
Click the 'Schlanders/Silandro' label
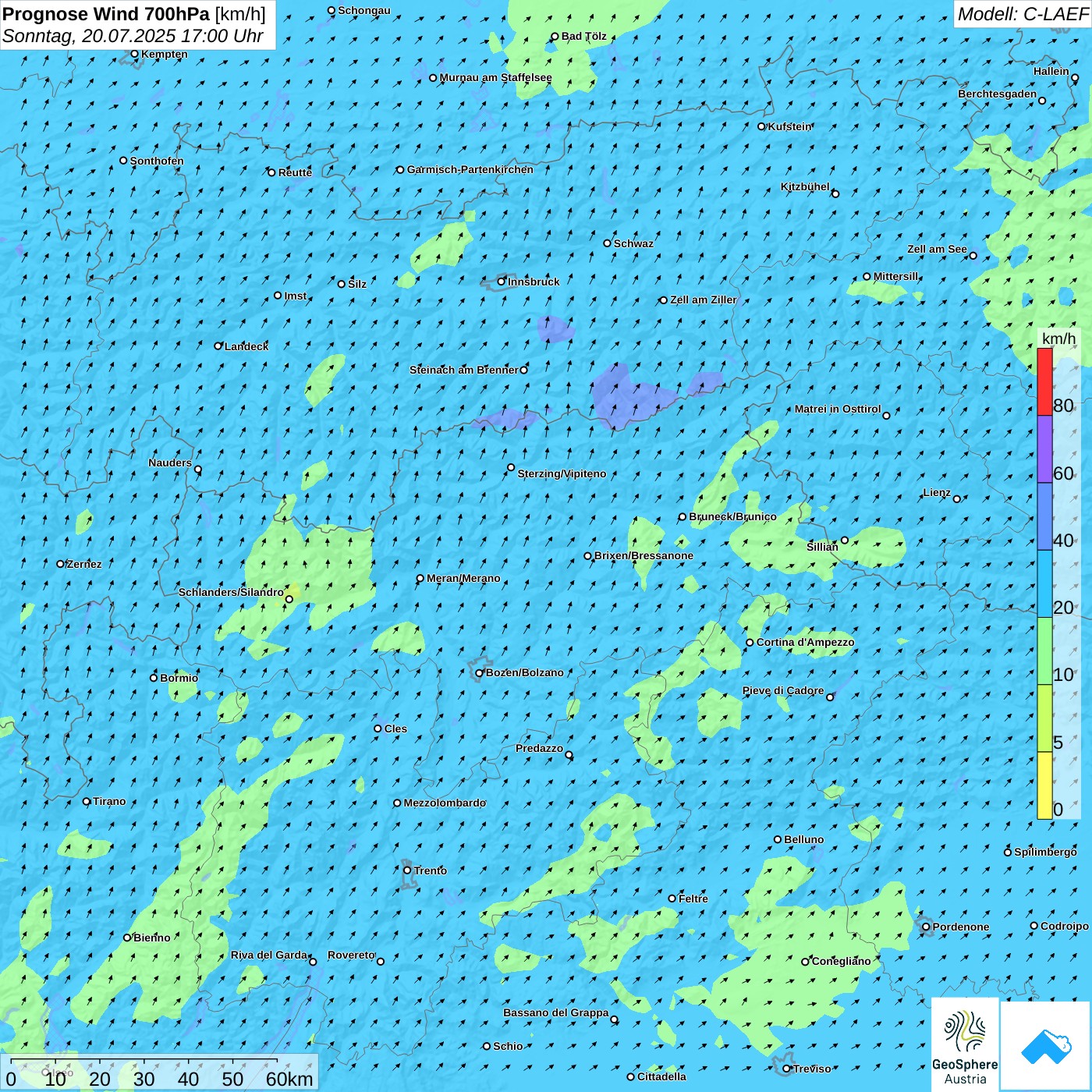231,592
